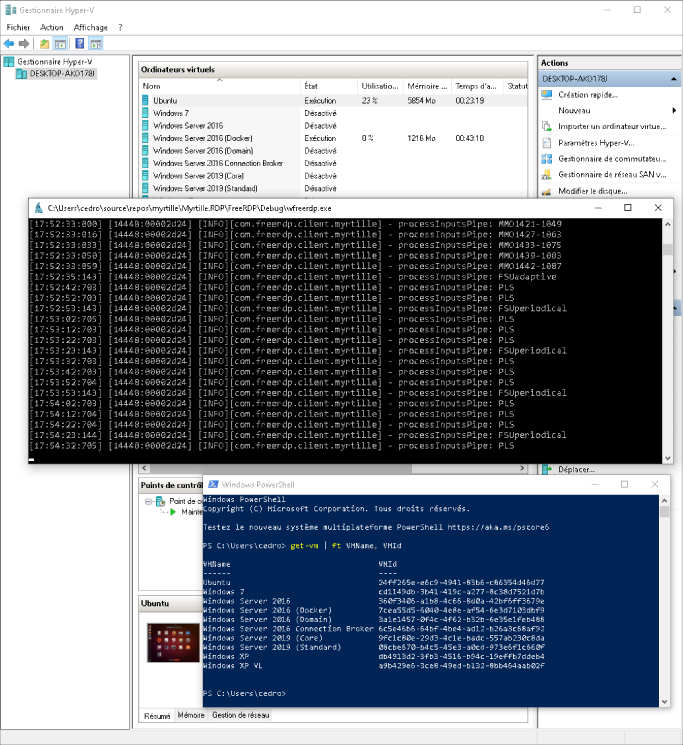Viewport: 683px width, 745px height.
Task: Click the Up folder toolbar icon
Action: click(x=44, y=44)
